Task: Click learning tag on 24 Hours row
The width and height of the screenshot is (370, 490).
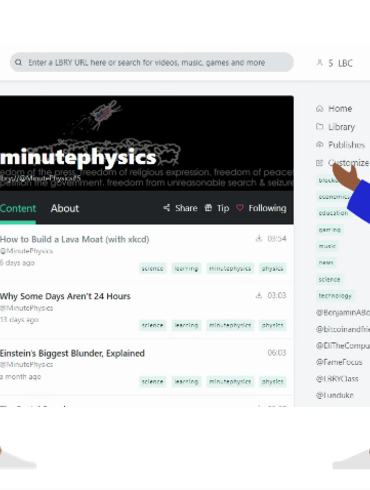Action: coord(186,325)
